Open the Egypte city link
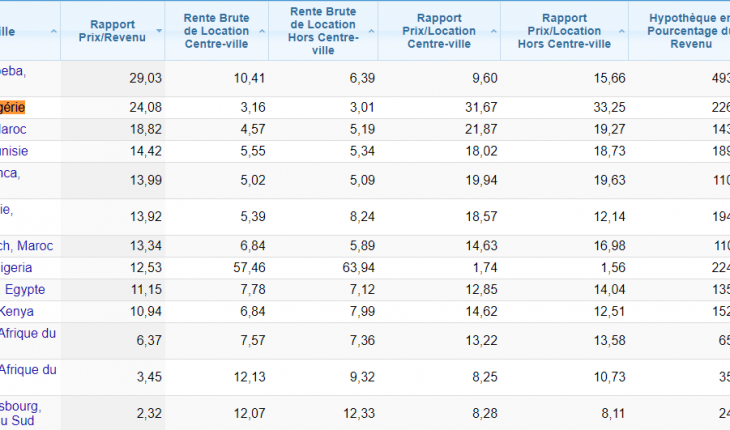The height and width of the screenshot is (430, 730). (x=25, y=289)
